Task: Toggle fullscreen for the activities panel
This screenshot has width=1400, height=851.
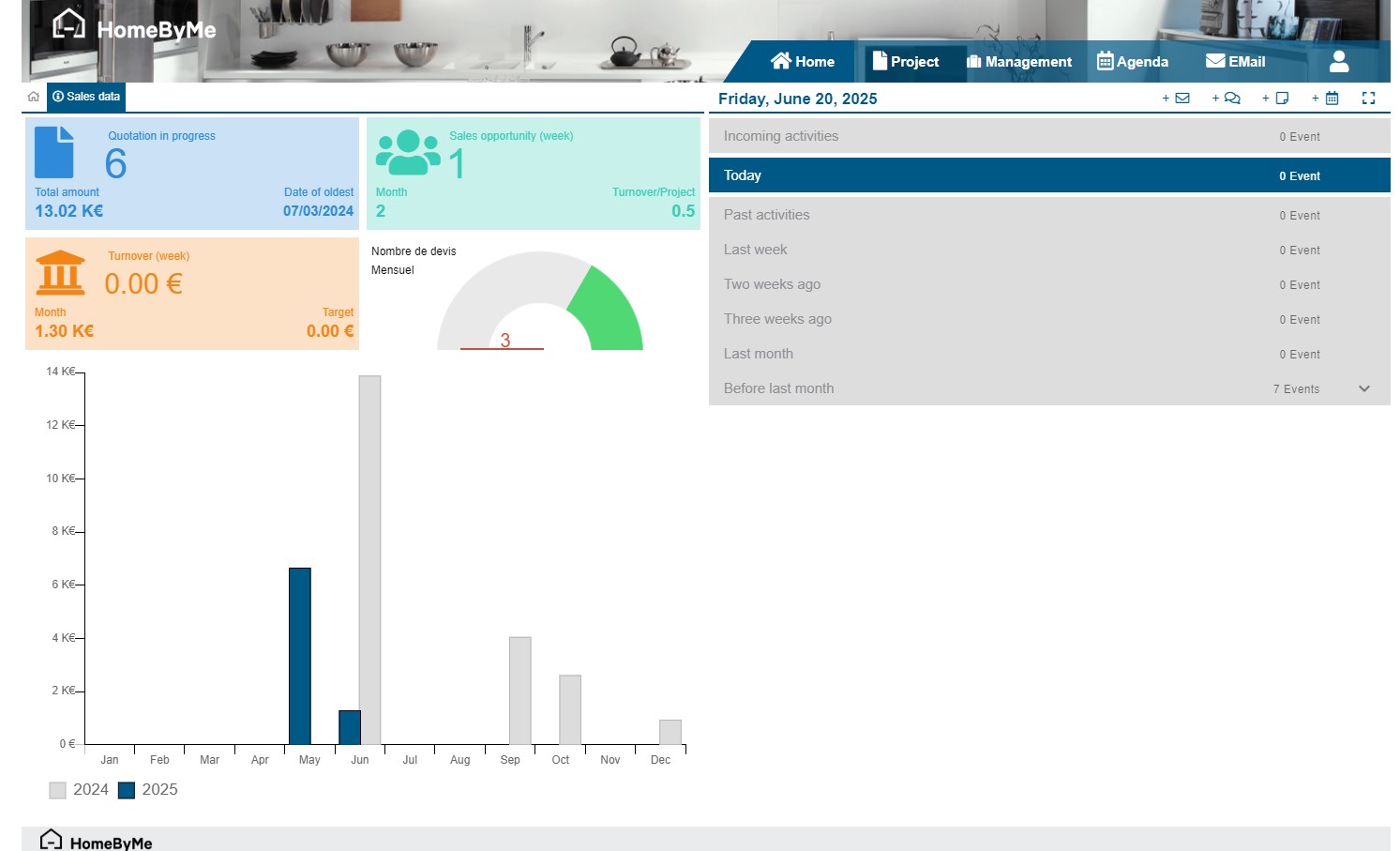Action: pyautogui.click(x=1368, y=98)
